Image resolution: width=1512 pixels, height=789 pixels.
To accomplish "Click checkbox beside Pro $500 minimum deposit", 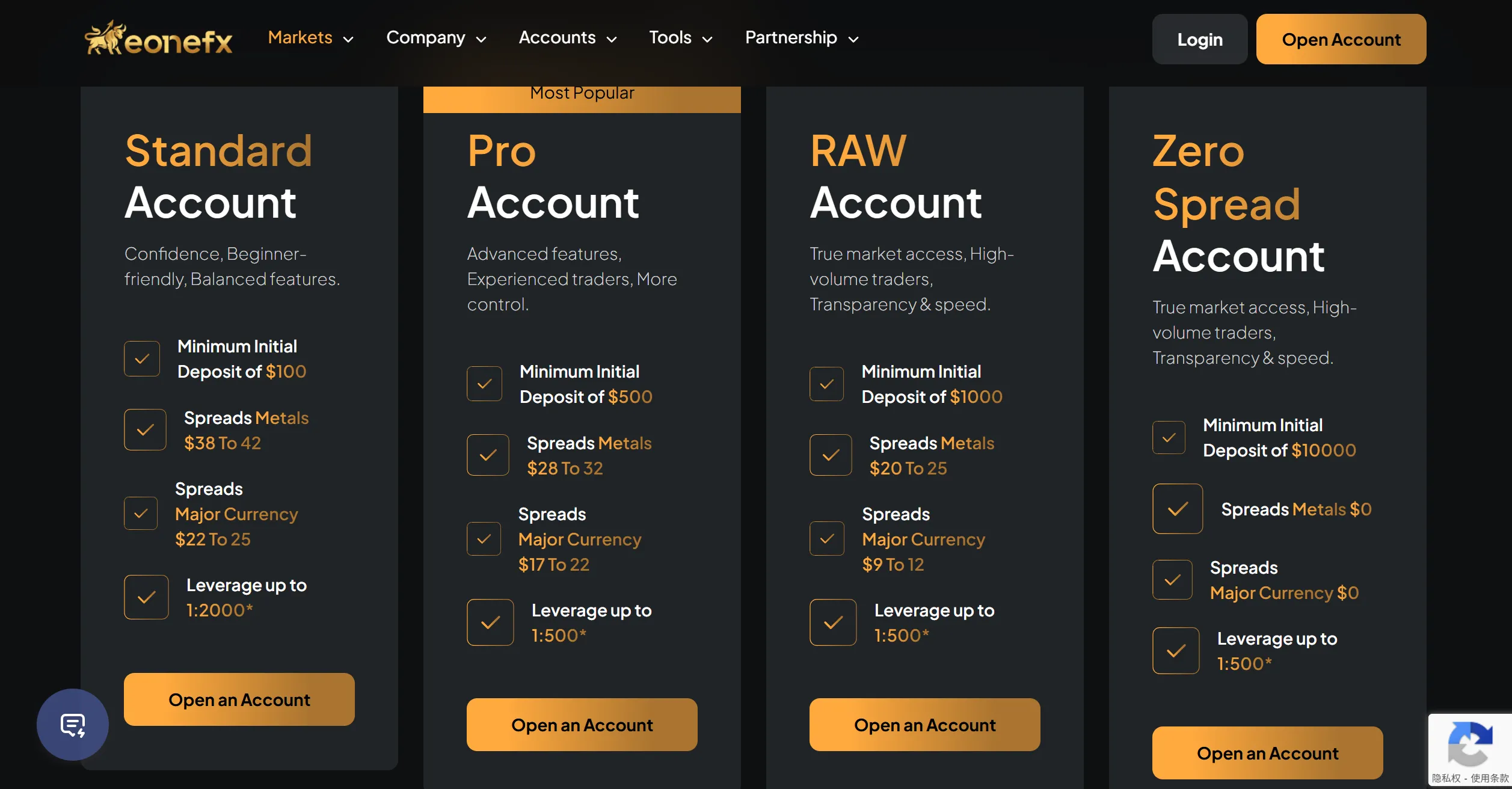I will coord(484,384).
